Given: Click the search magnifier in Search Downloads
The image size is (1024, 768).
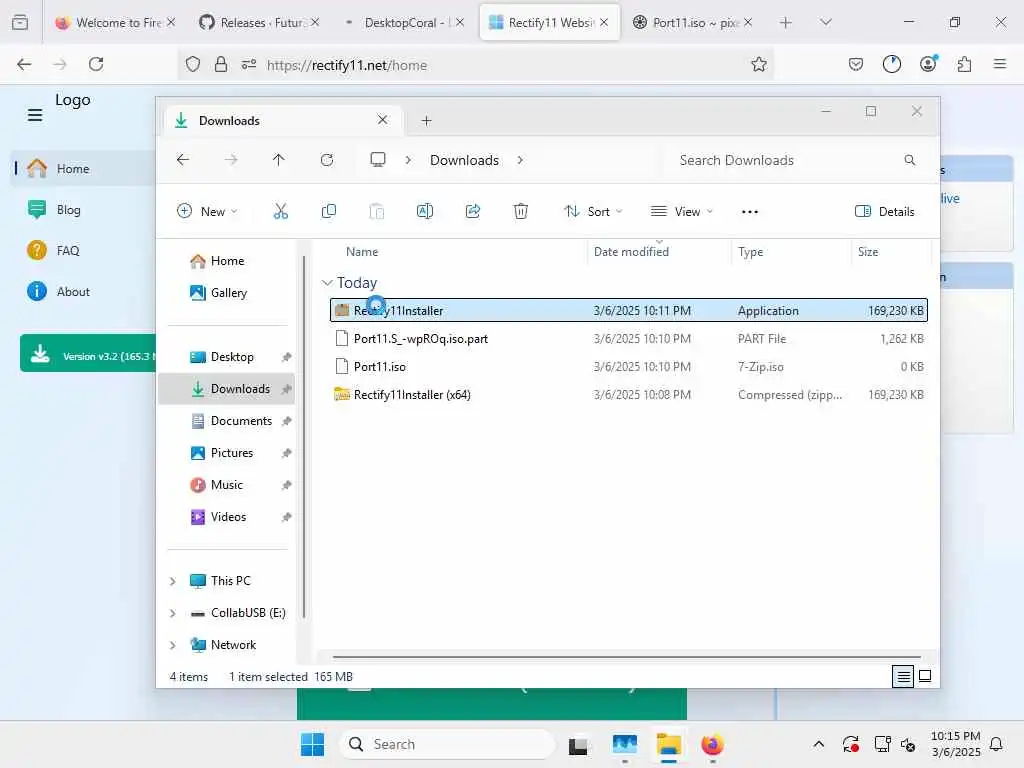Looking at the screenshot, I should pos(909,160).
